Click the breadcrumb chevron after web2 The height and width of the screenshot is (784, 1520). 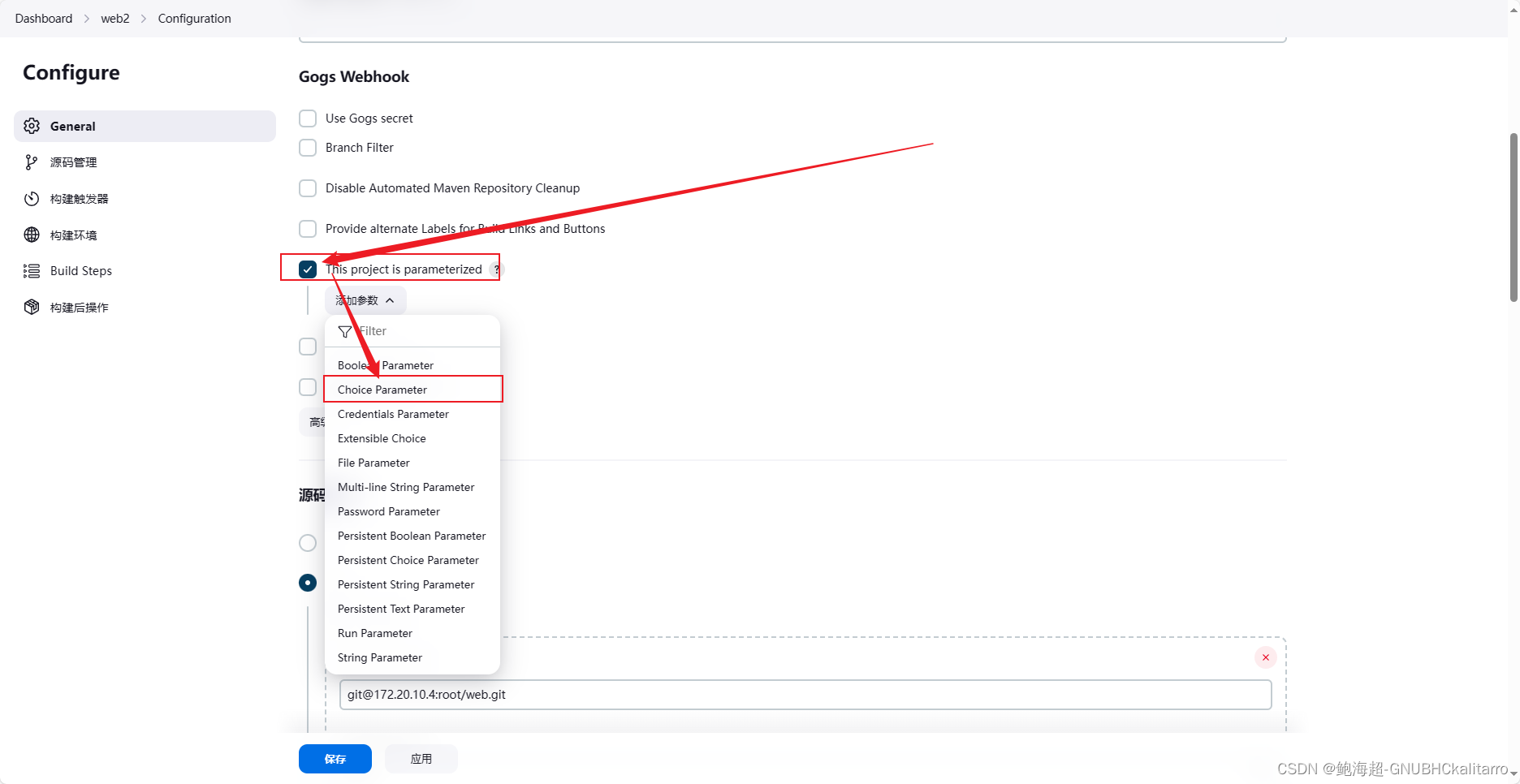click(144, 19)
